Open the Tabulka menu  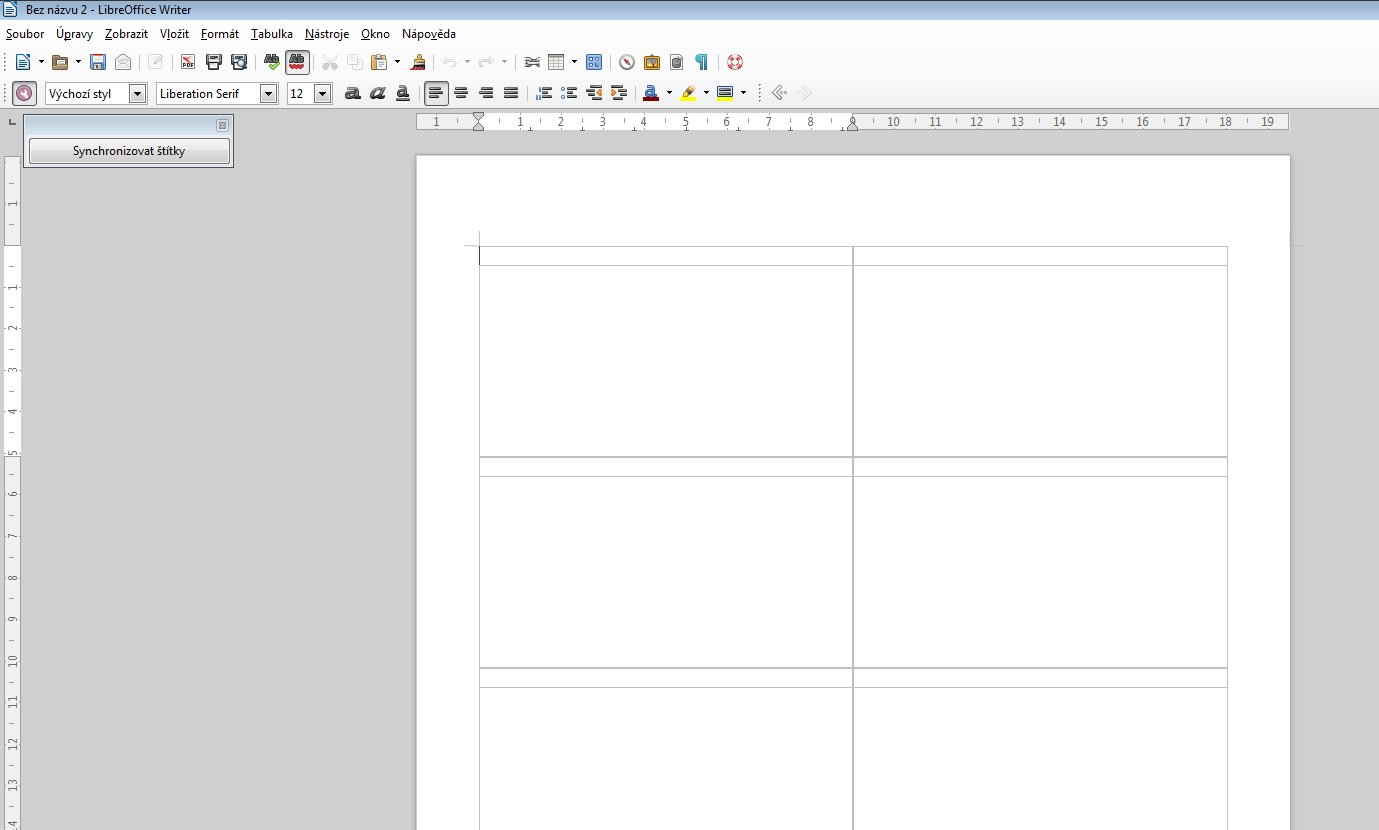(272, 34)
